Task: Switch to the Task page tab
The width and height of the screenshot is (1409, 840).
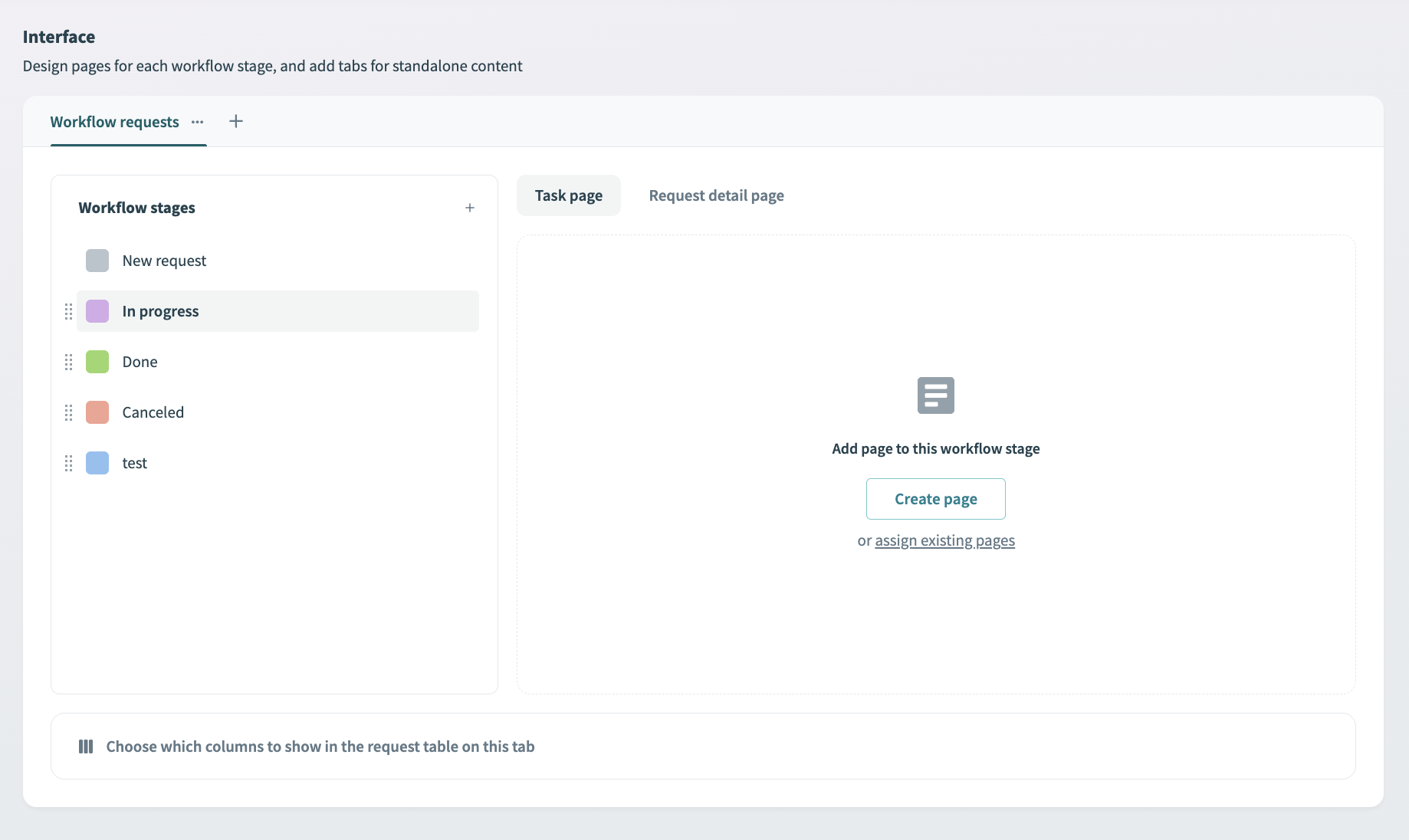Action: click(x=568, y=195)
